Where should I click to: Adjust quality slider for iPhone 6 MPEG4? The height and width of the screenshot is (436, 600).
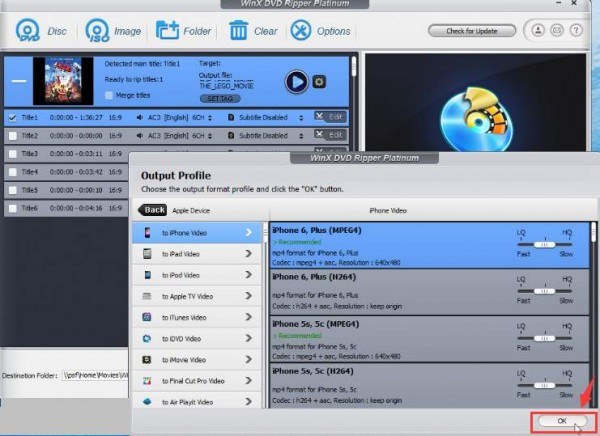click(x=545, y=244)
